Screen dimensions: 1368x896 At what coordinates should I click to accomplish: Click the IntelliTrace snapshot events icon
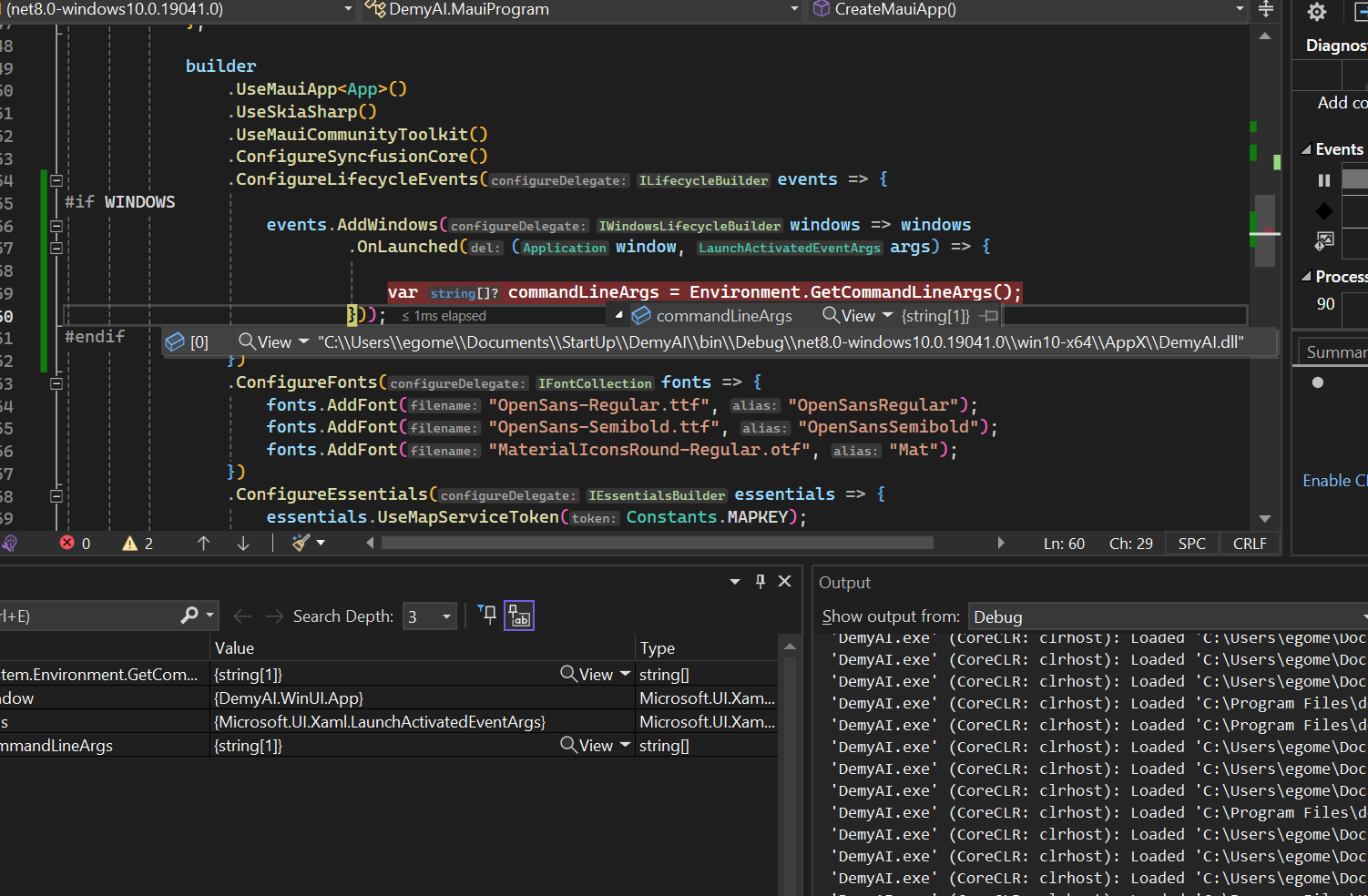point(1324,240)
